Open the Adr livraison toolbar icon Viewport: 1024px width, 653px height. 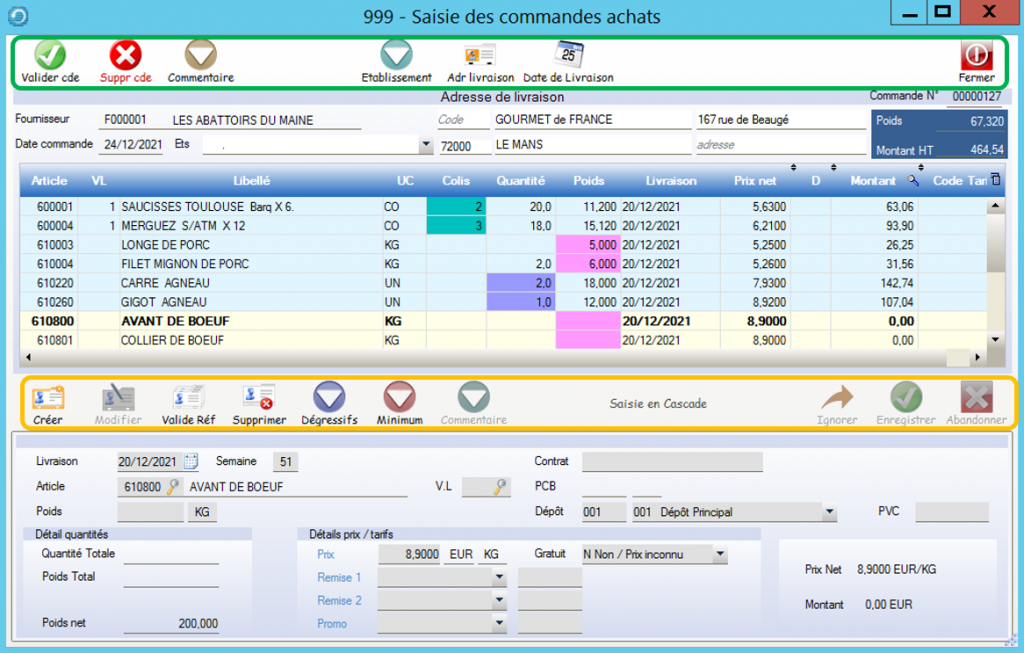click(x=480, y=56)
